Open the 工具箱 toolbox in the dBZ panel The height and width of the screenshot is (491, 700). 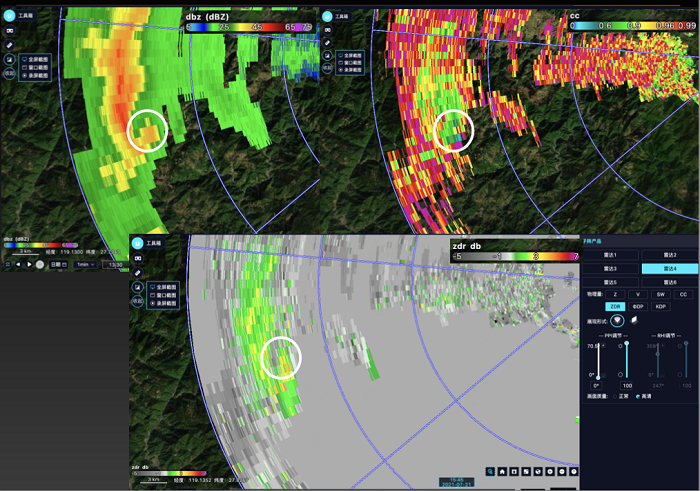(x=9, y=16)
